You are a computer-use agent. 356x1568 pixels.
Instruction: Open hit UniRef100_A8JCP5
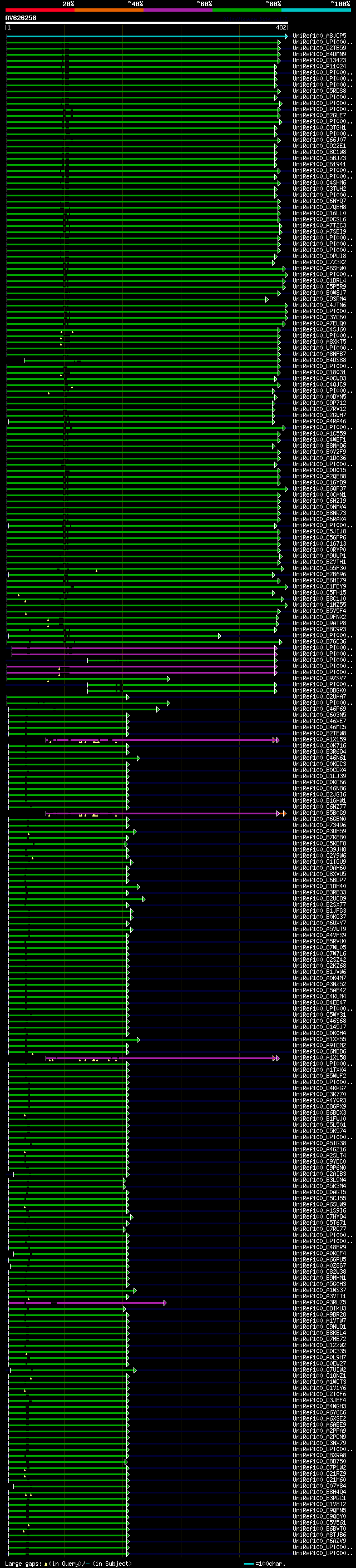click(x=319, y=36)
